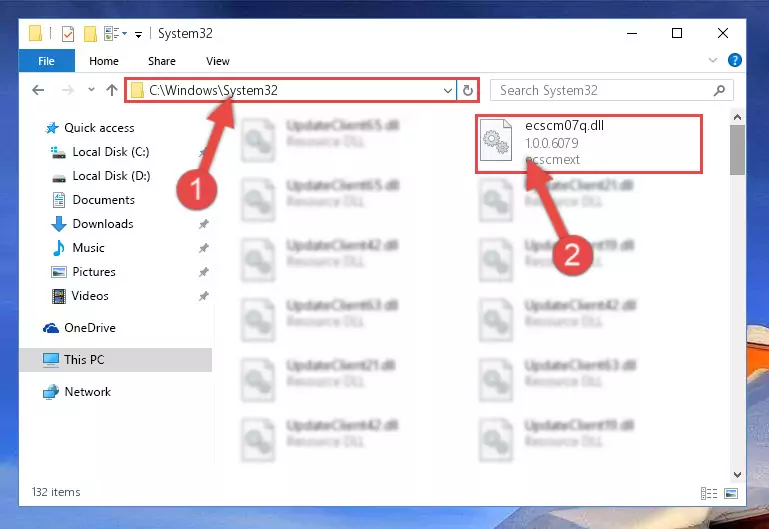Click the New folder quick access icon

(90, 34)
